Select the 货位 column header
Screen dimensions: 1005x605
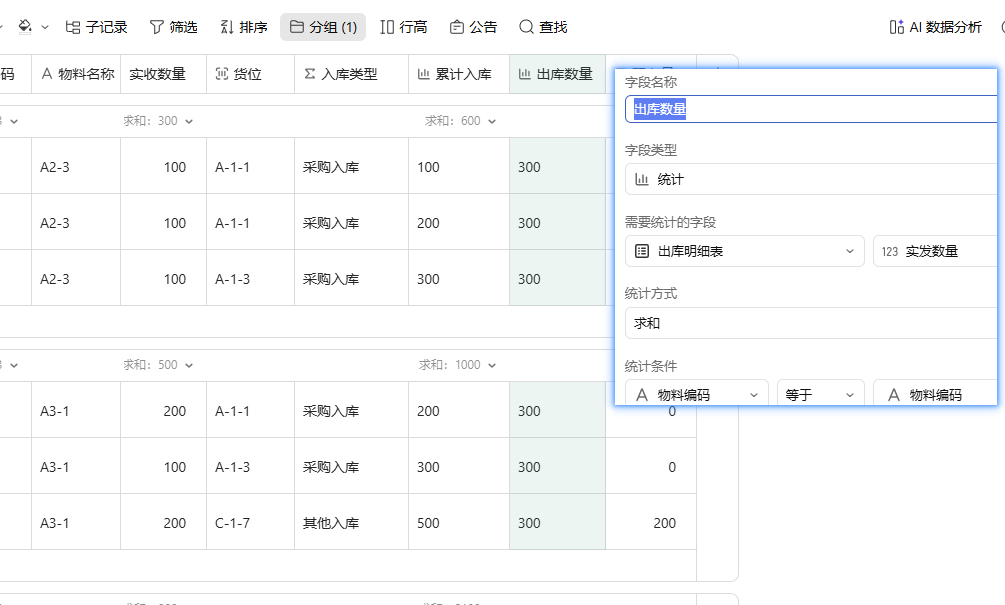251,74
